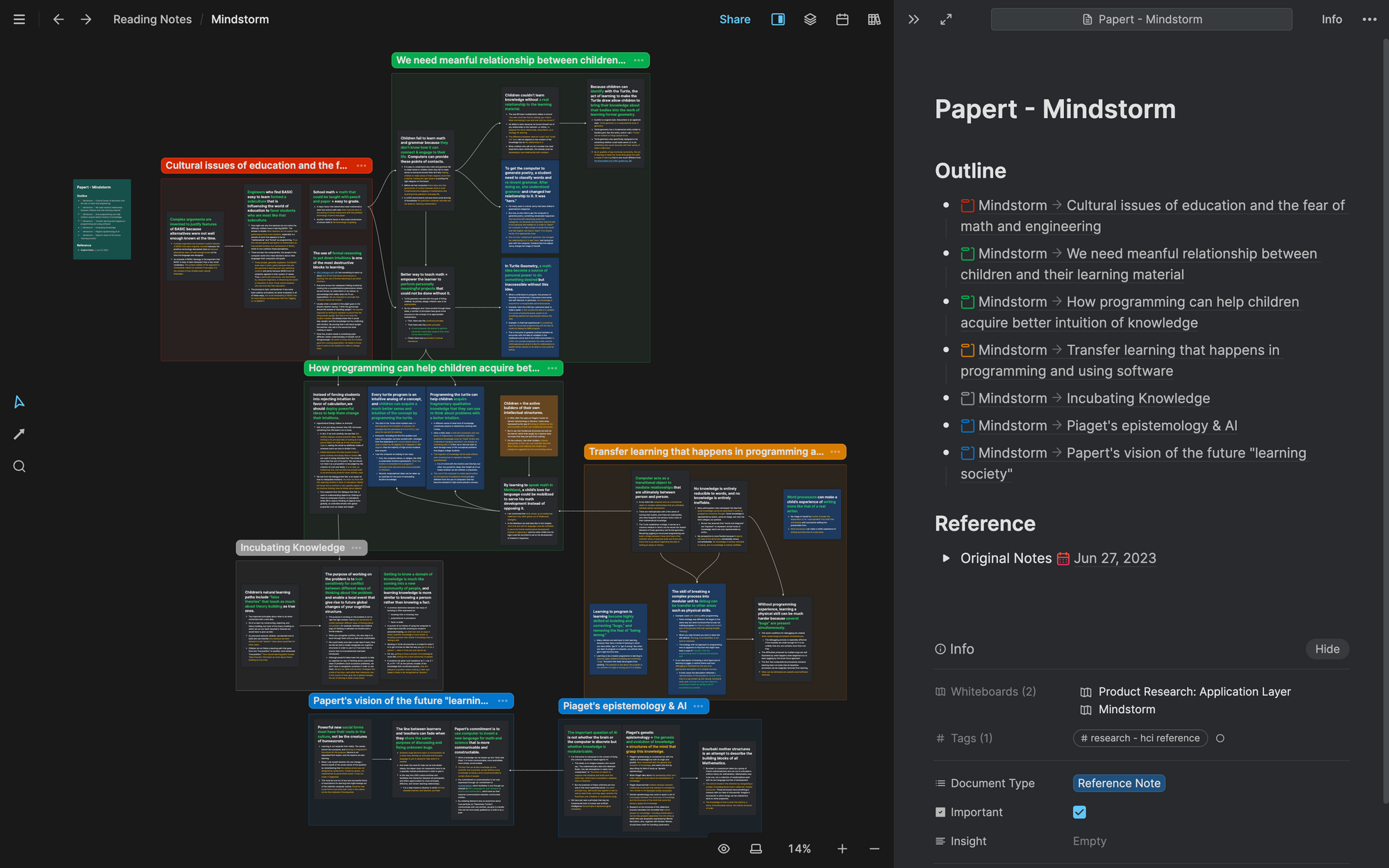Toggle the Important checkbox
Screen dimensions: 1389x868
(x=1079, y=812)
